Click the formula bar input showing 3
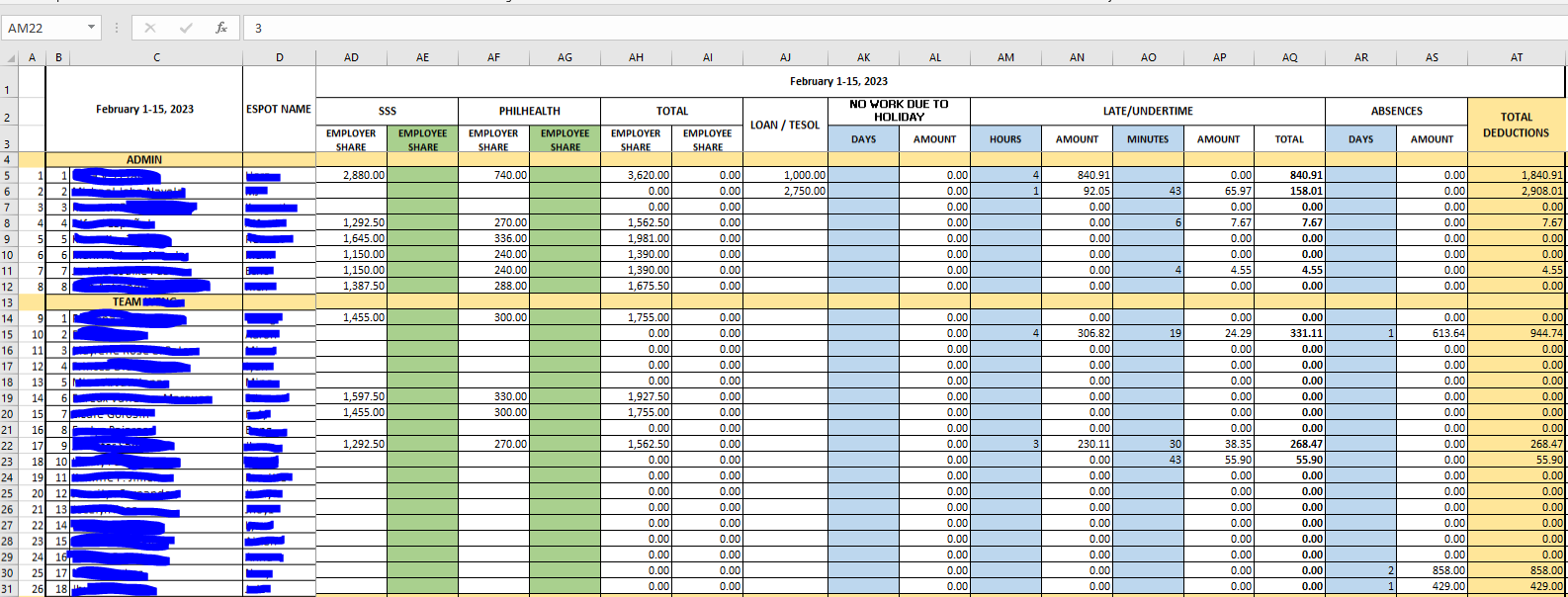 [x=905, y=28]
